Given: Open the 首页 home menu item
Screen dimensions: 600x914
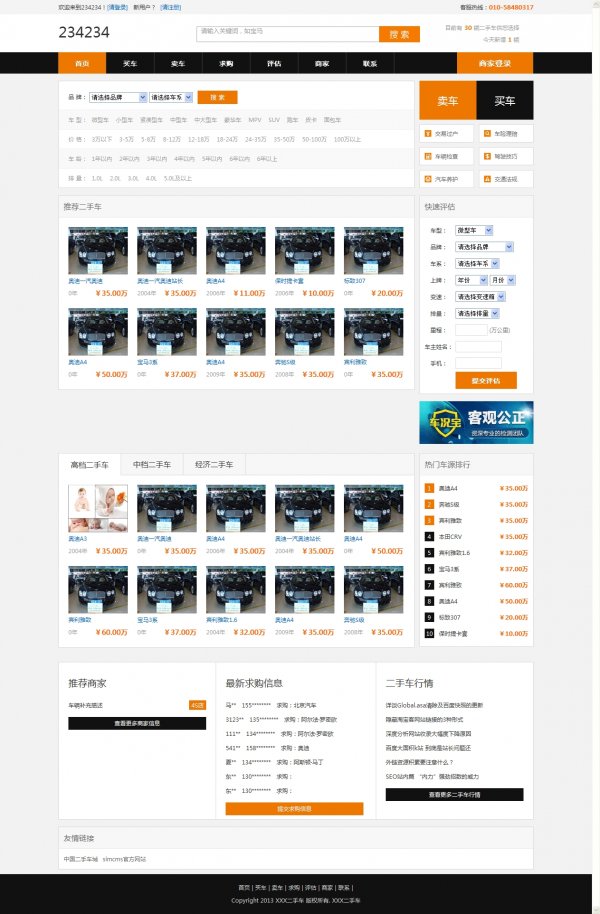Looking at the screenshot, I should coord(82,63).
